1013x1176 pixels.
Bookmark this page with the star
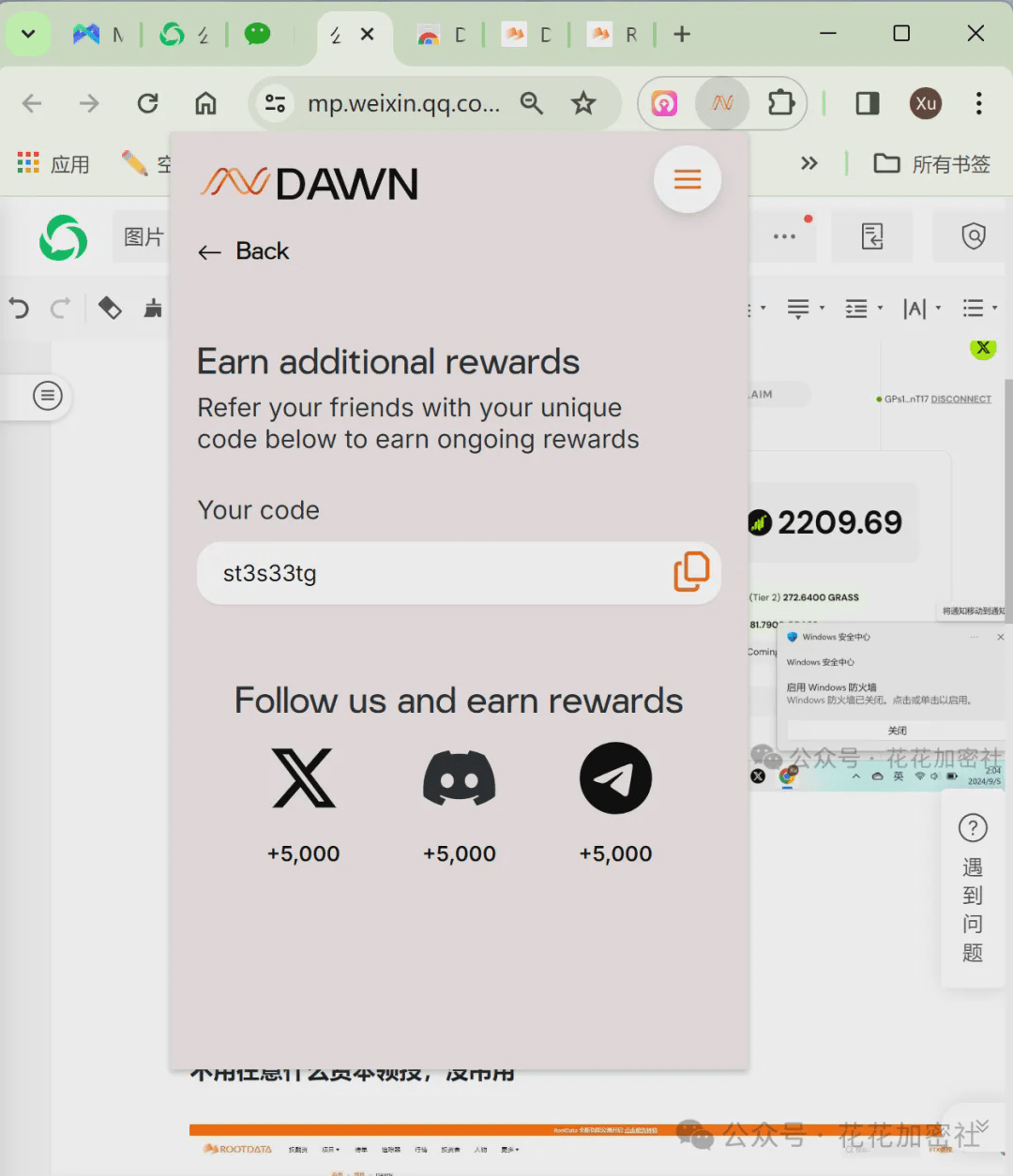[583, 103]
